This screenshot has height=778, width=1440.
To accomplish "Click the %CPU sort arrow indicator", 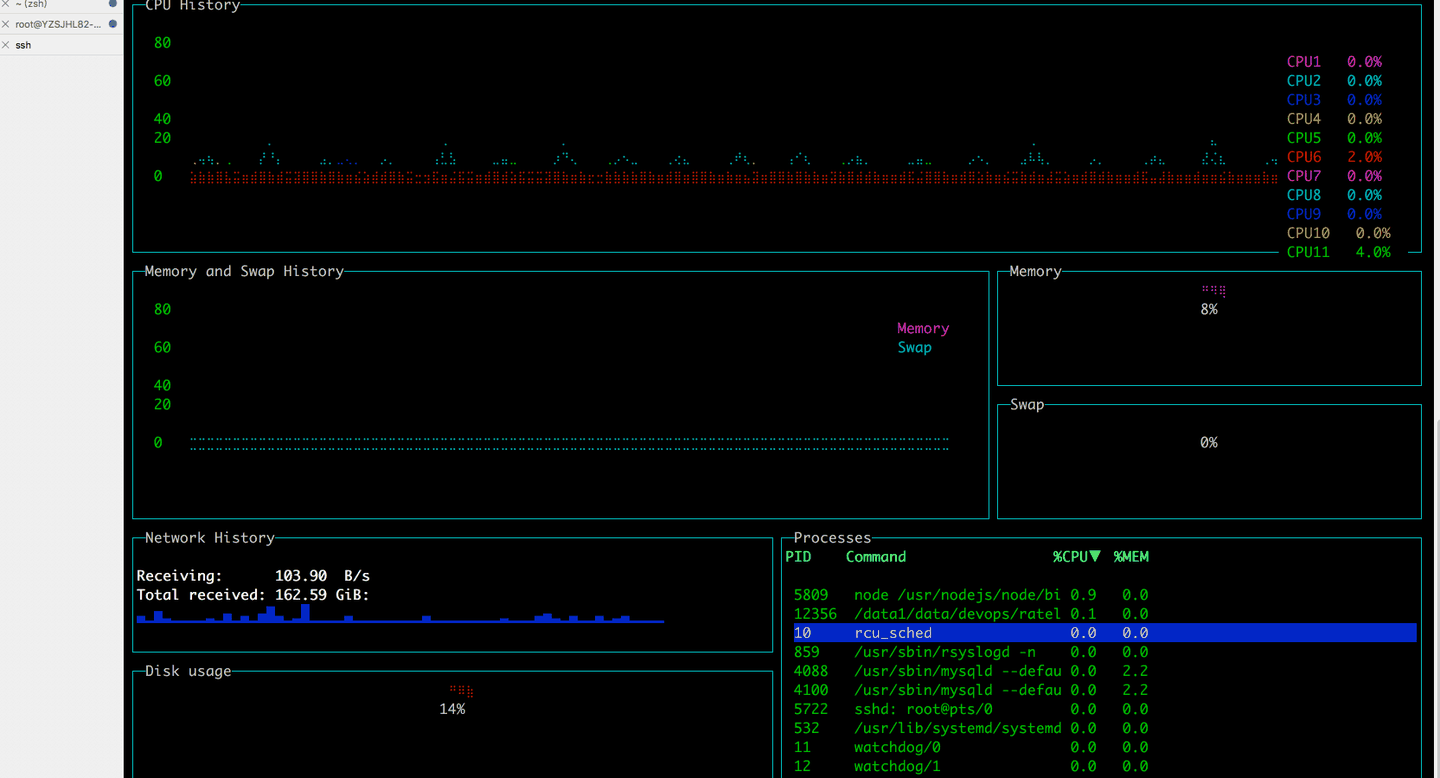I will click(1095, 557).
